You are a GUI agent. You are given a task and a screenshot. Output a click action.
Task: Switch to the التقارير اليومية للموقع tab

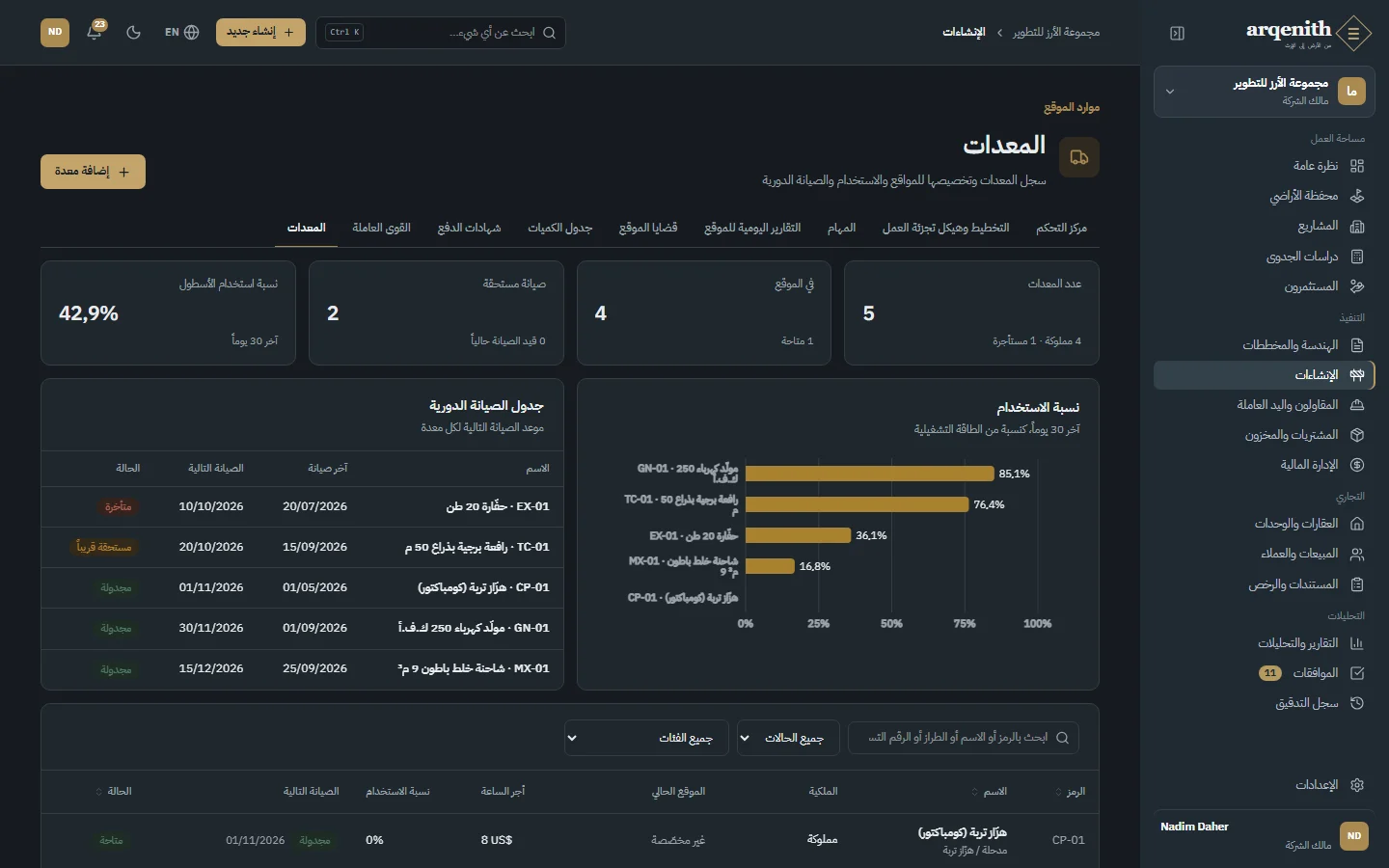pyautogui.click(x=752, y=228)
